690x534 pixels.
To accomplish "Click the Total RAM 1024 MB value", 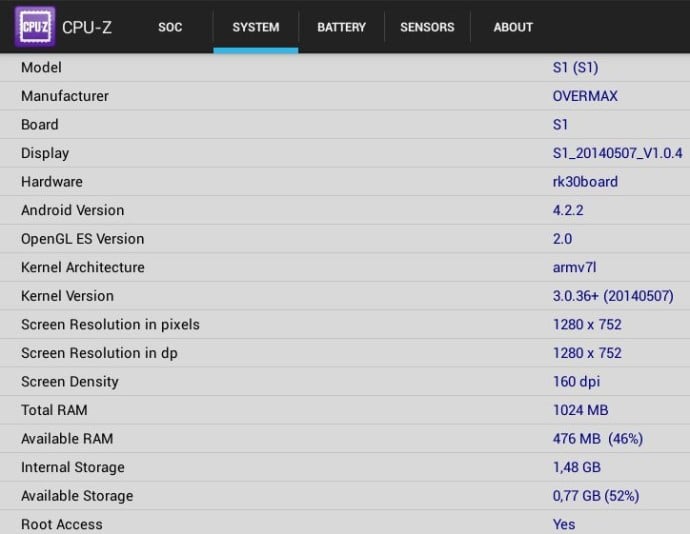I will pyautogui.click(x=580, y=410).
